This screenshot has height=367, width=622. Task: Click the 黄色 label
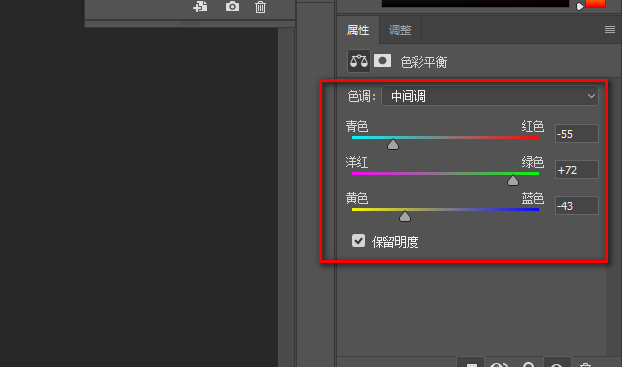(357, 198)
